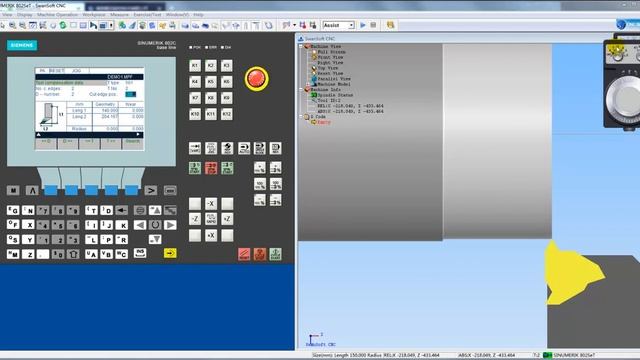Screen dimensions: 640x360
Task: Select Spindle Status in the tree
Action: 335,95
